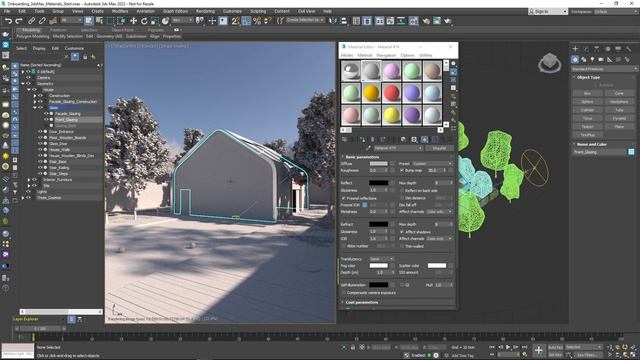
Task: Select the Cameras category icon in Create panel
Action: point(601,60)
